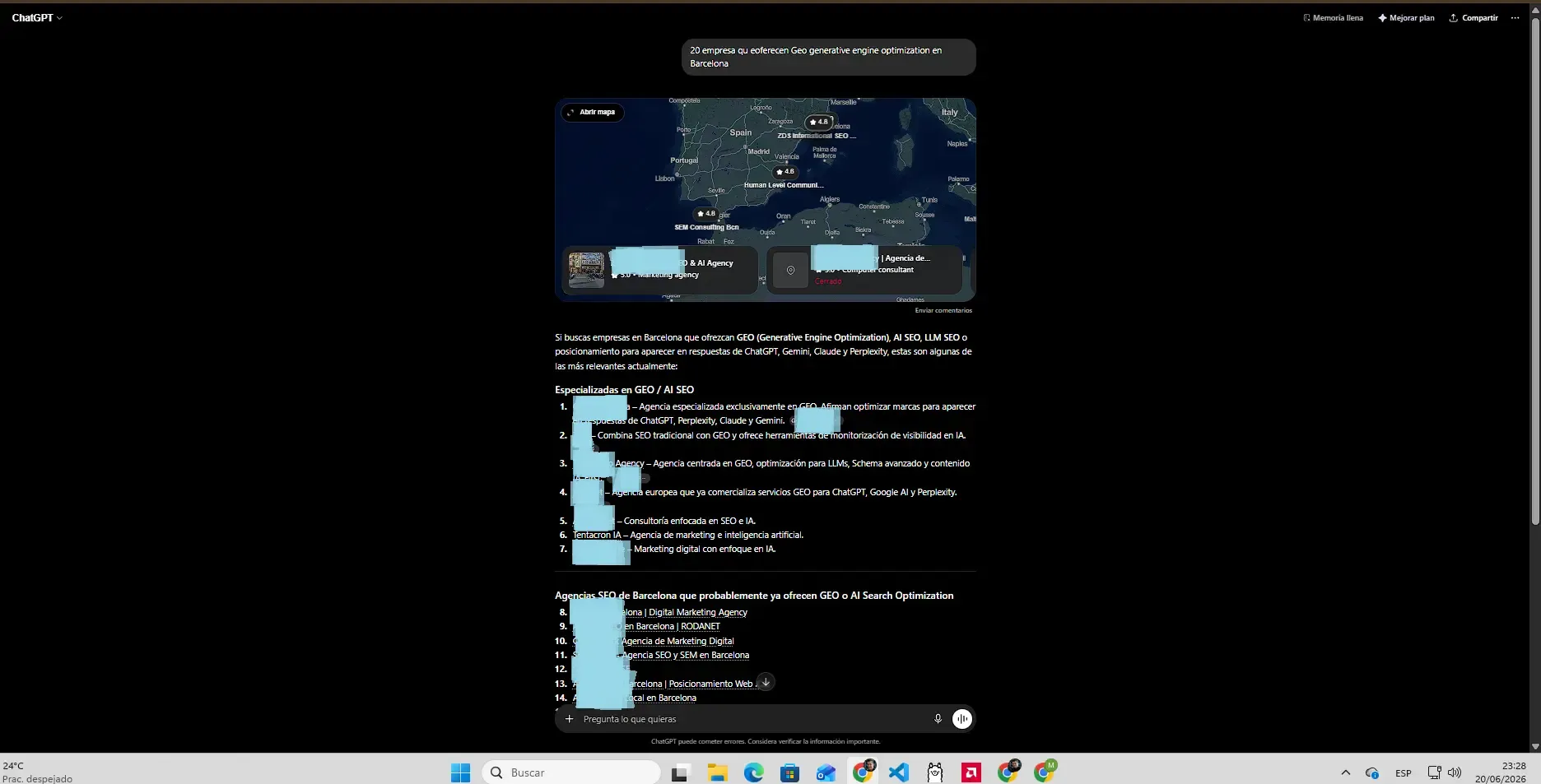This screenshot has width=1541, height=784.
Task: Open volume control in system tray
Action: (1455, 772)
